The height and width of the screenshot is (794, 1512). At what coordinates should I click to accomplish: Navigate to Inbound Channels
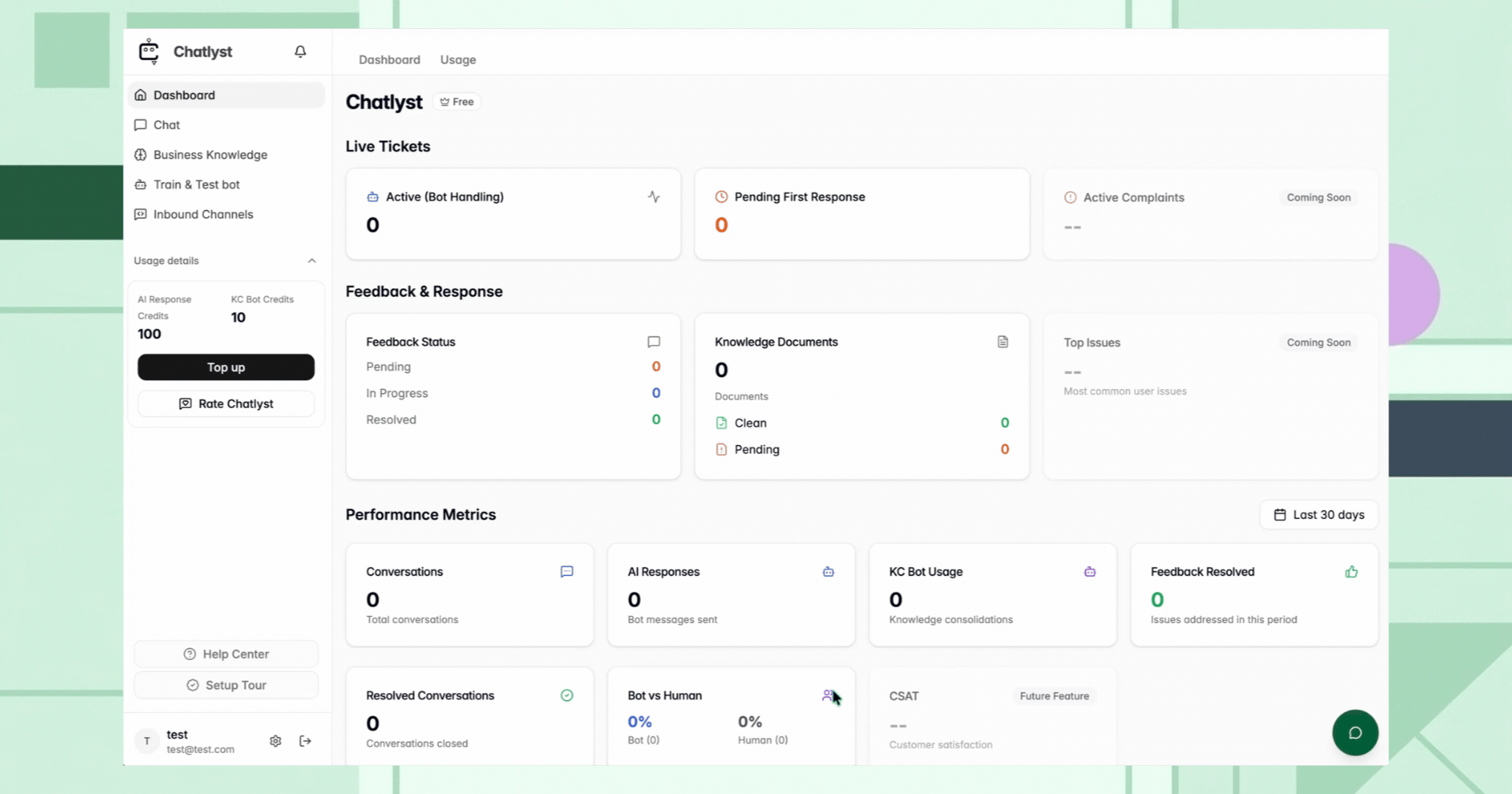pos(226,214)
